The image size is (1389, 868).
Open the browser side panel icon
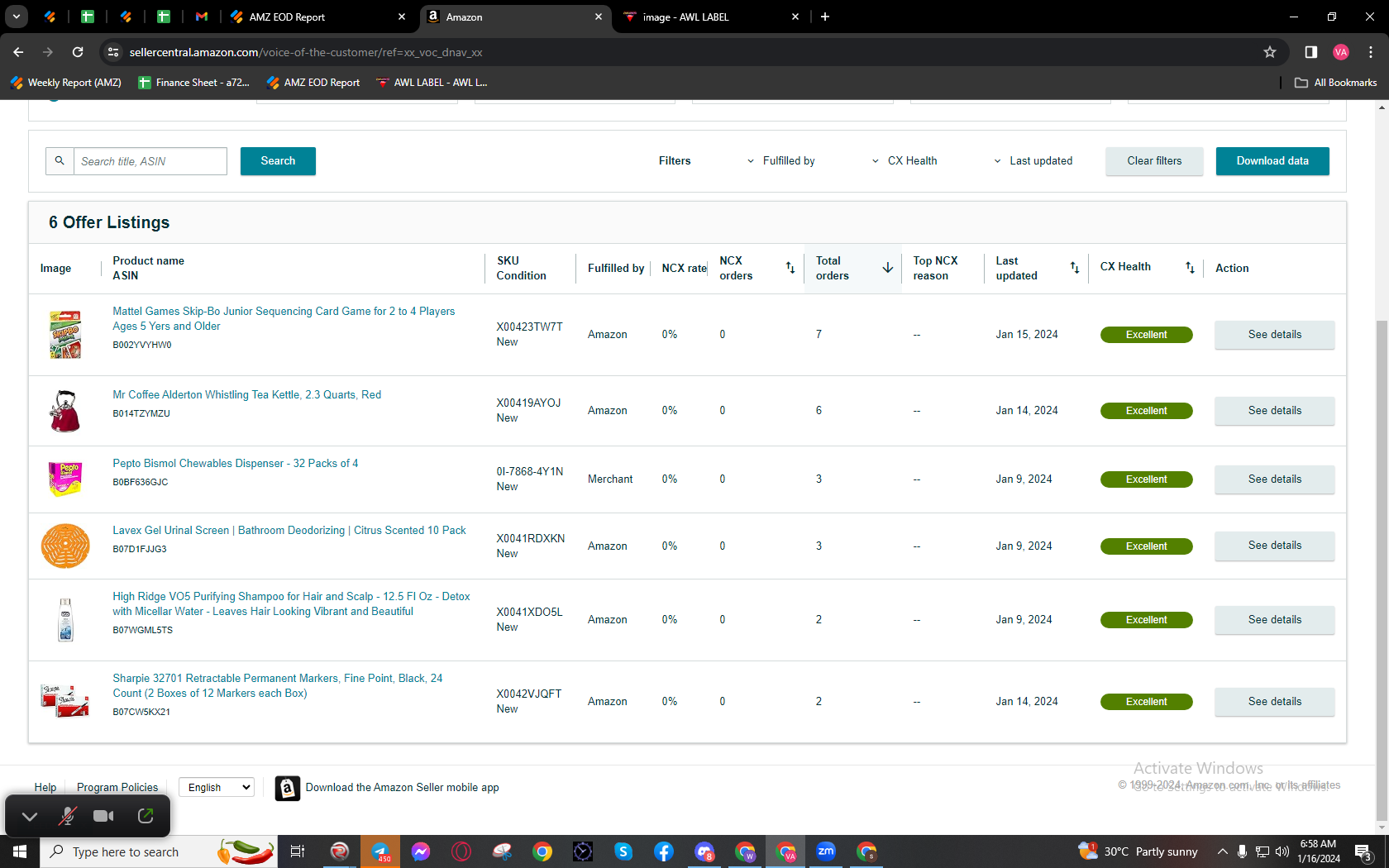[x=1311, y=52]
